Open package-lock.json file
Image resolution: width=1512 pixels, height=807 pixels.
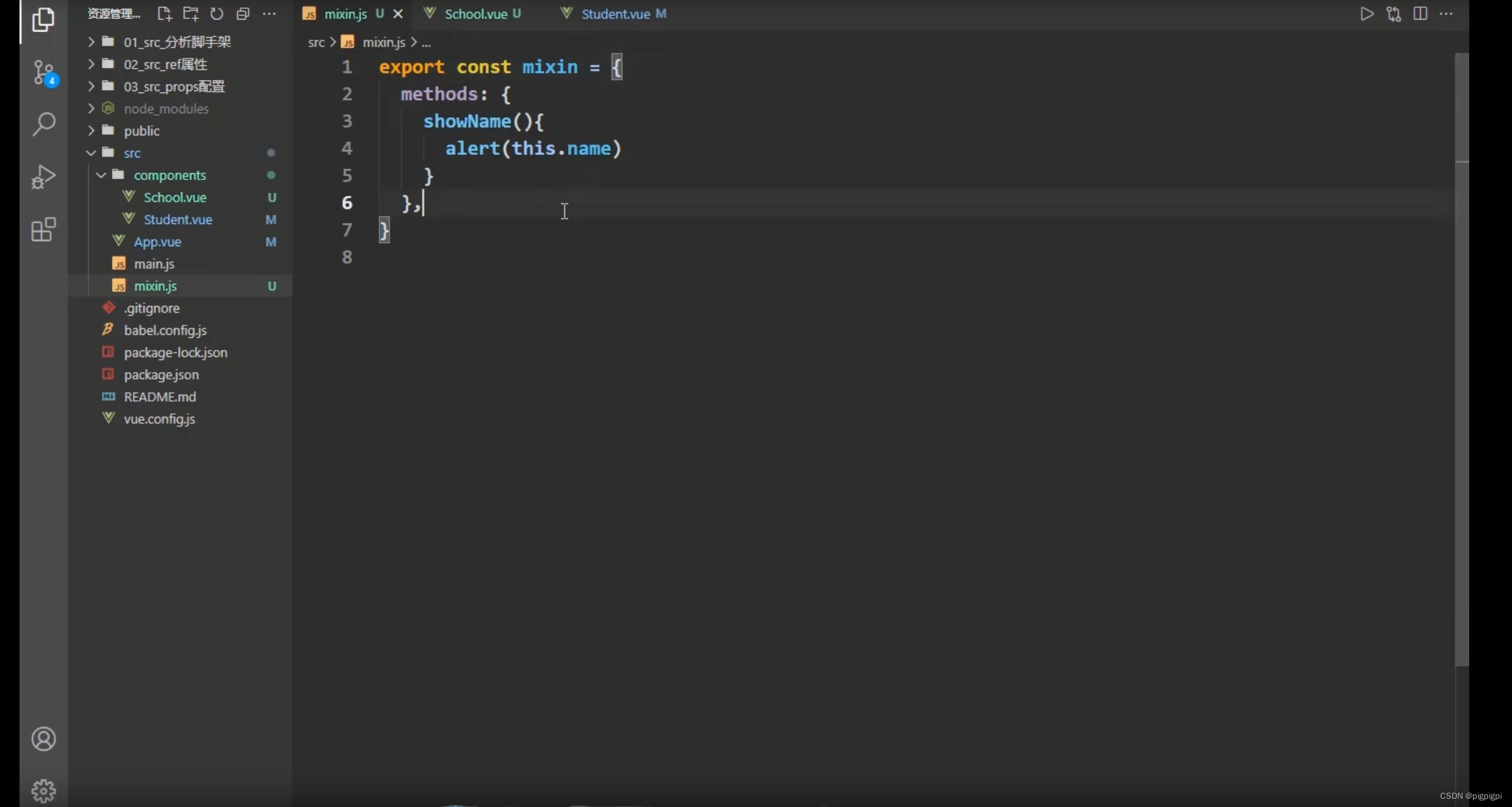pyautogui.click(x=176, y=353)
